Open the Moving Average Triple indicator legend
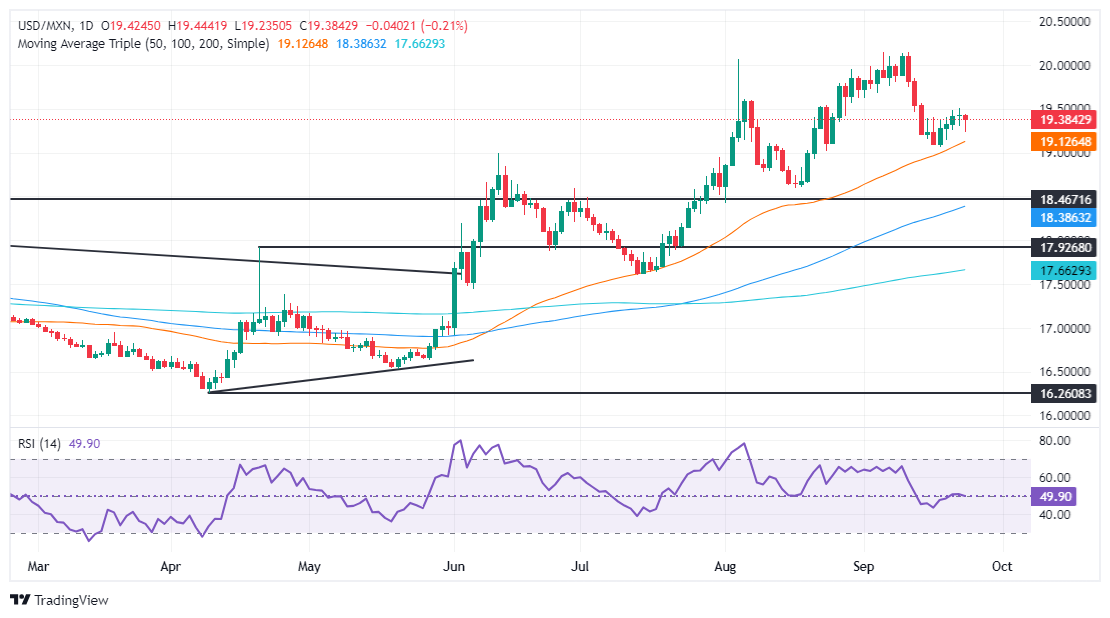 point(143,44)
